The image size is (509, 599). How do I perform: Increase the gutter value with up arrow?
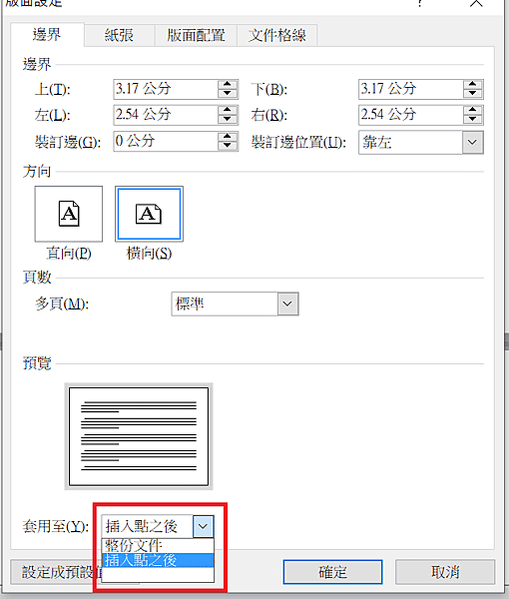click(228, 137)
